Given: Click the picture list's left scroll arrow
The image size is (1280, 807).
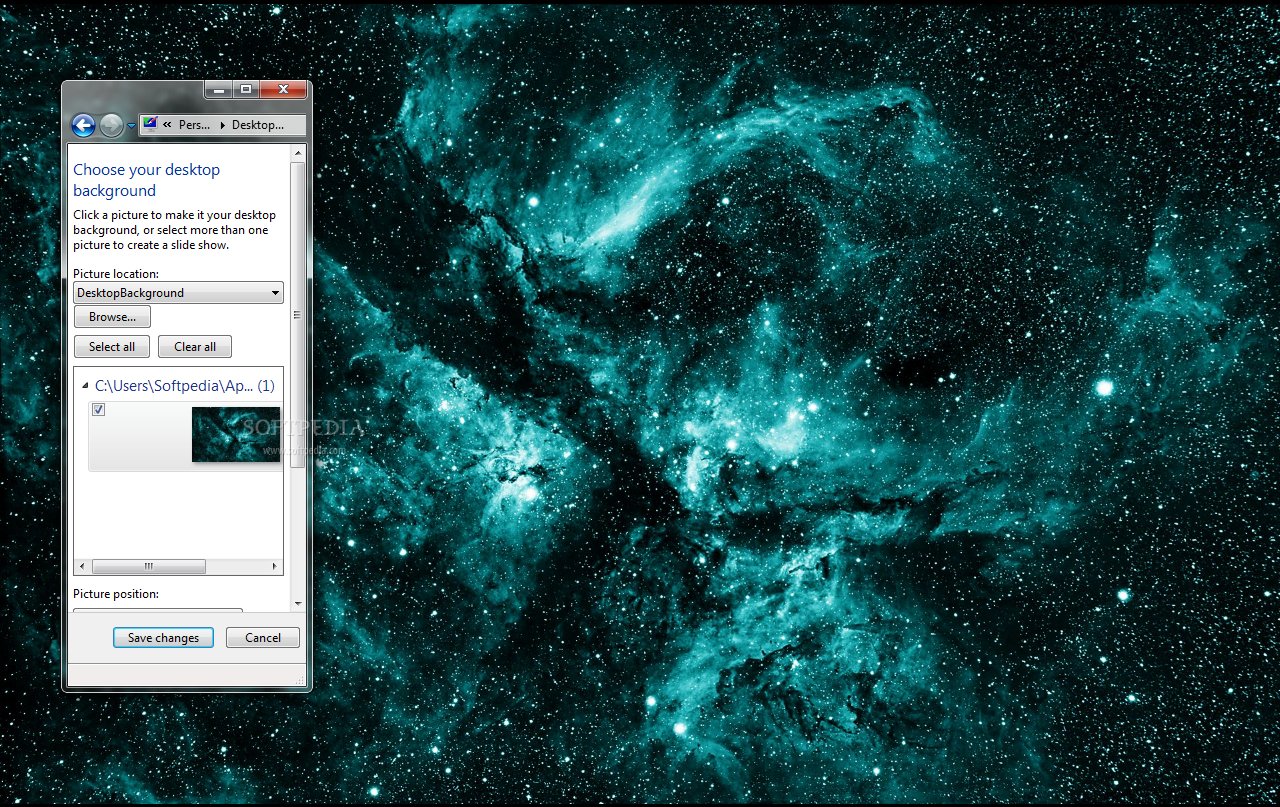Looking at the screenshot, I should click(82, 567).
